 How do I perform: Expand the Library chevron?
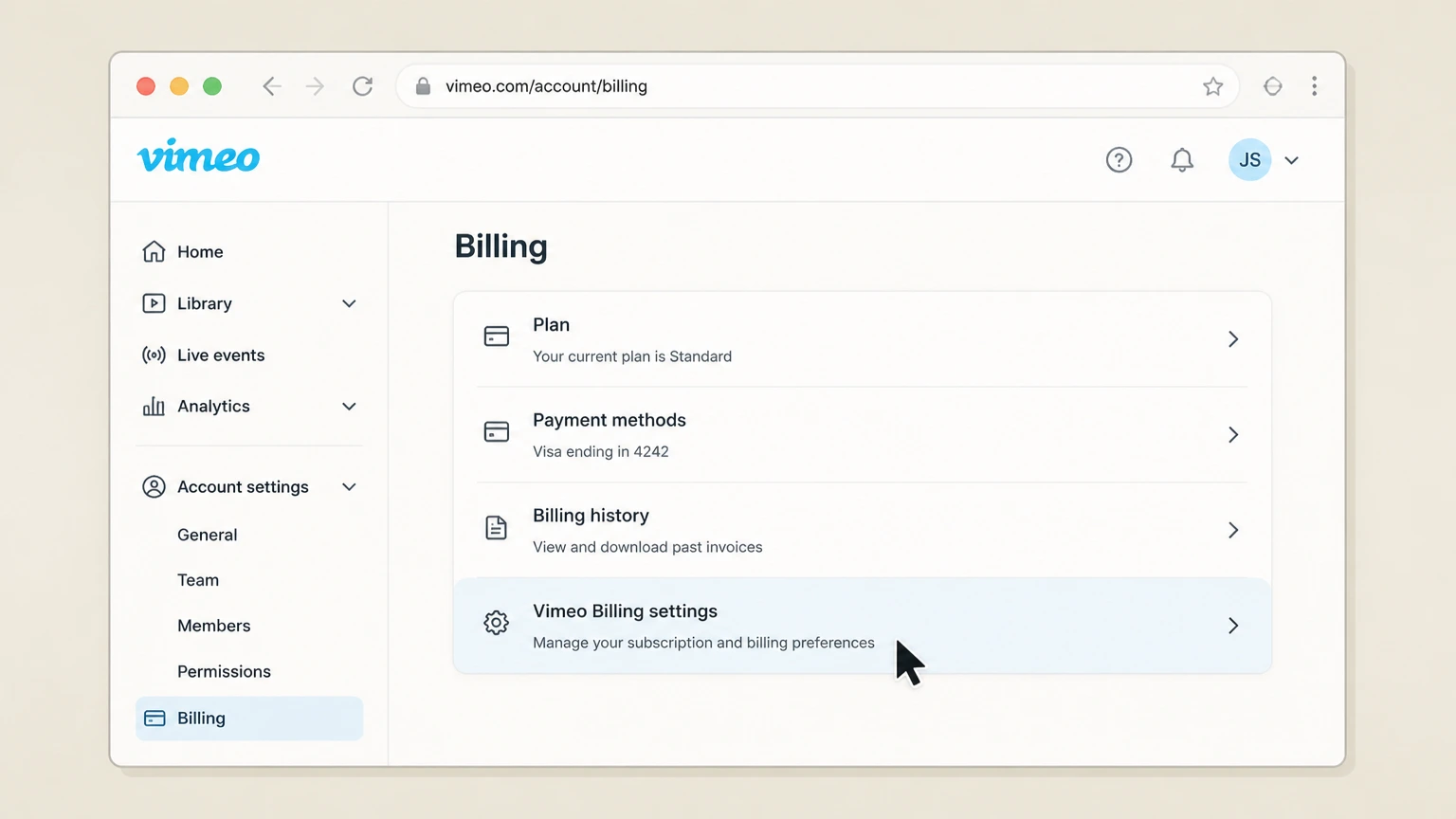[349, 303]
